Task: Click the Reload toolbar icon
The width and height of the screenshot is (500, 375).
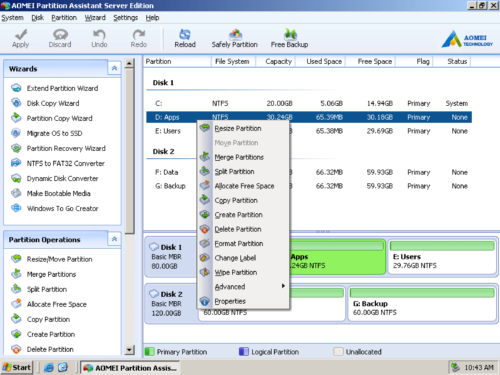Action: click(185, 38)
